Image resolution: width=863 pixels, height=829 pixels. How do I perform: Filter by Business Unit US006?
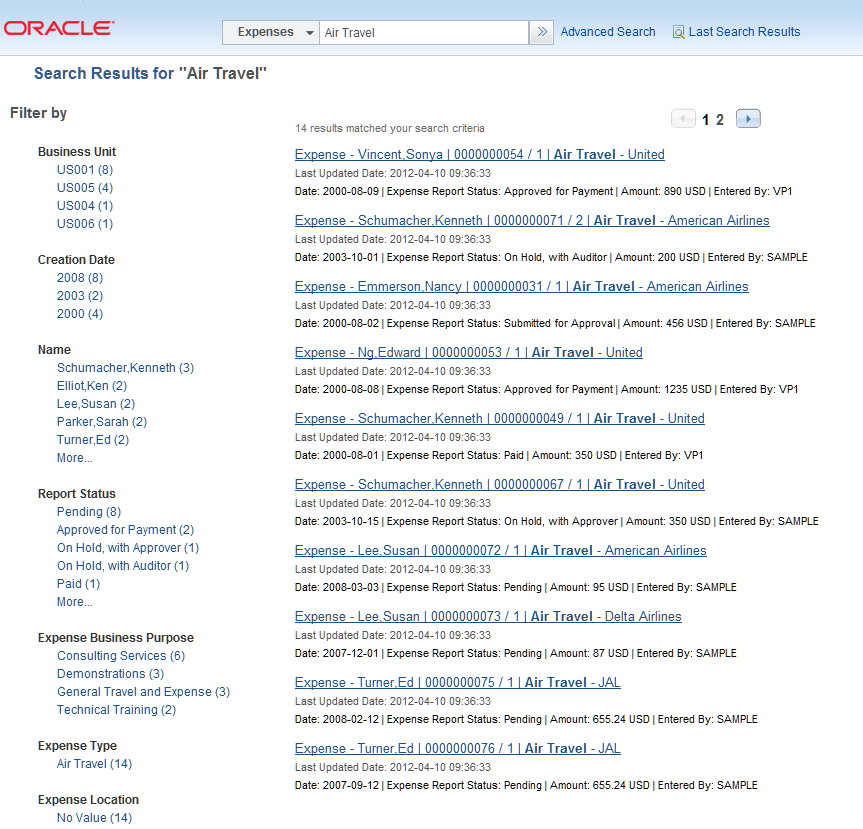[85, 224]
